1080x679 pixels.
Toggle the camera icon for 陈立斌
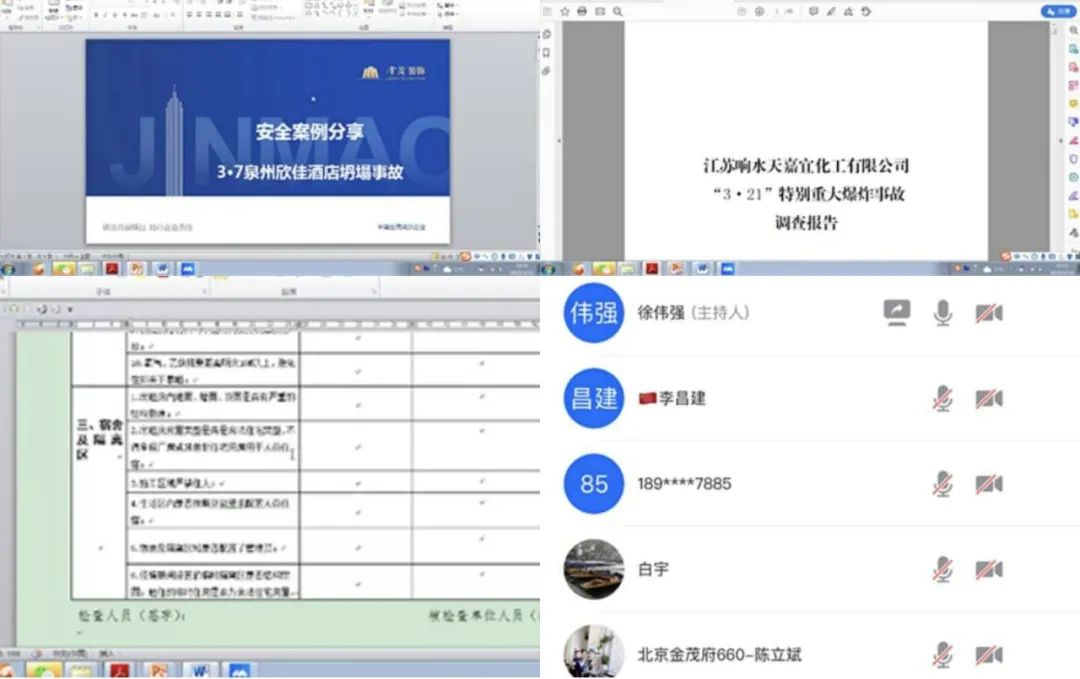click(989, 655)
